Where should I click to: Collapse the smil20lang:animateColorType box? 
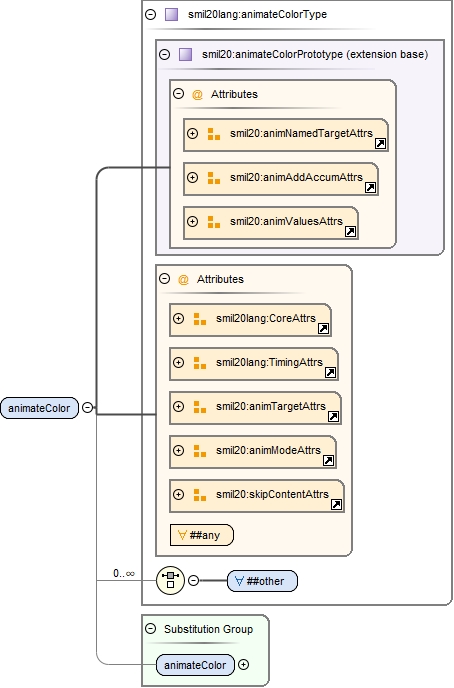(x=150, y=14)
